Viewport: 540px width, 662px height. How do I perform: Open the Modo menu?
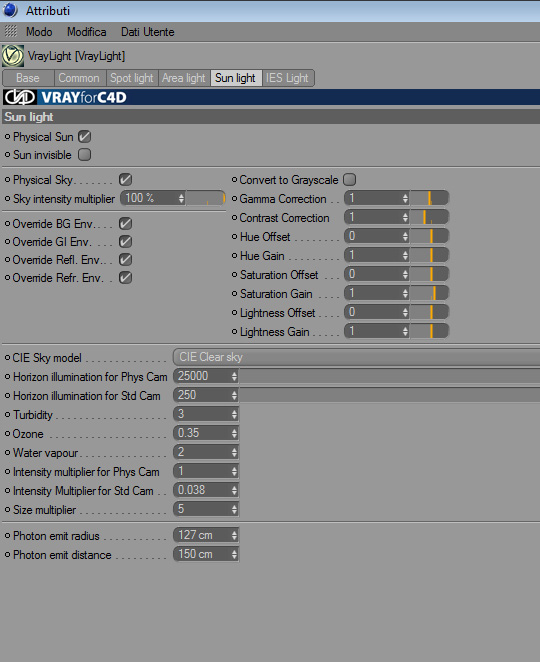[39, 32]
